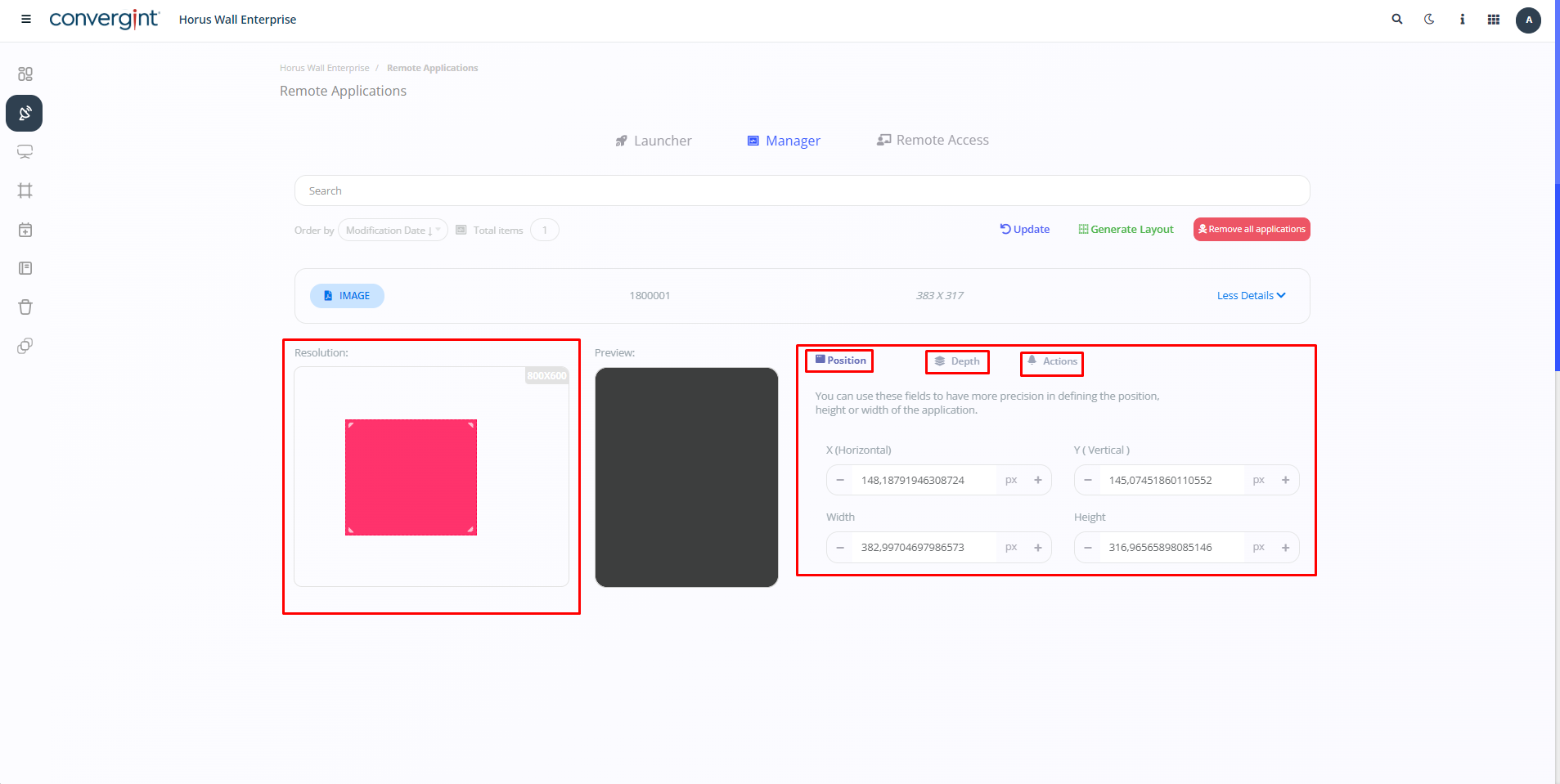Viewport: 1560px width, 784px height.
Task: Toggle dark mode moon icon
Action: [1429, 19]
